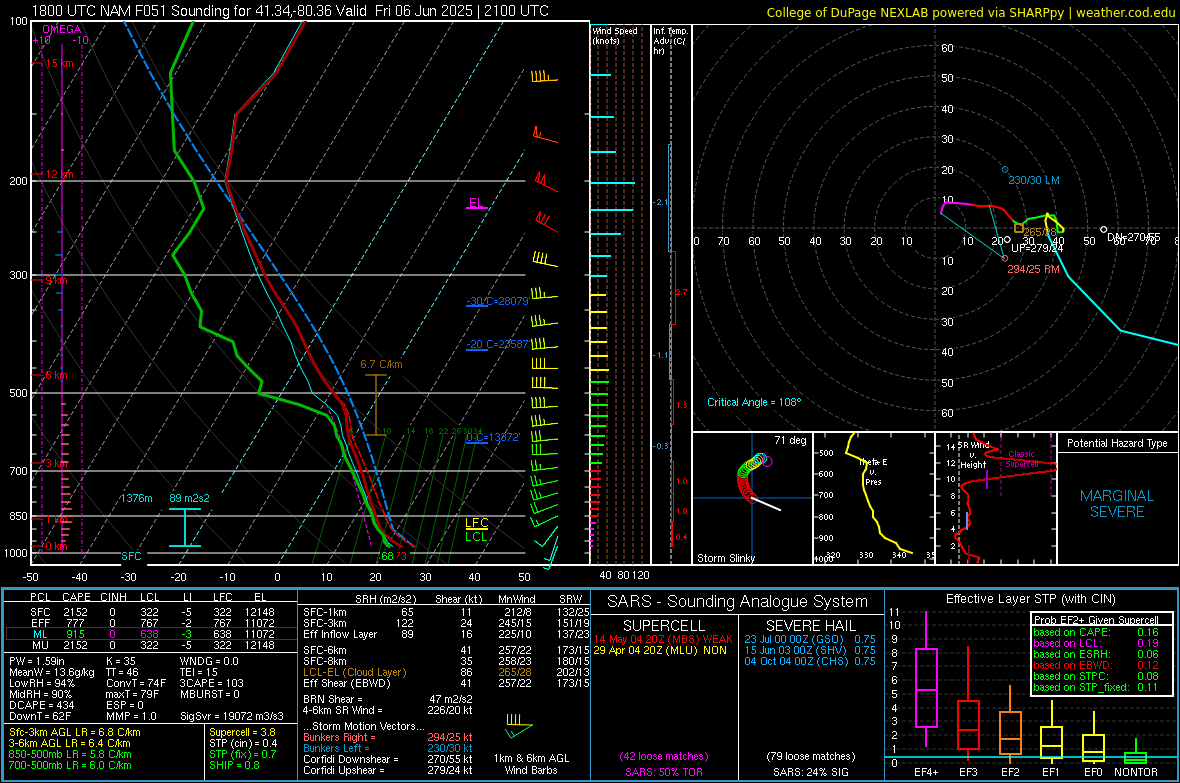Select the ML parcel row

pos(151,634)
